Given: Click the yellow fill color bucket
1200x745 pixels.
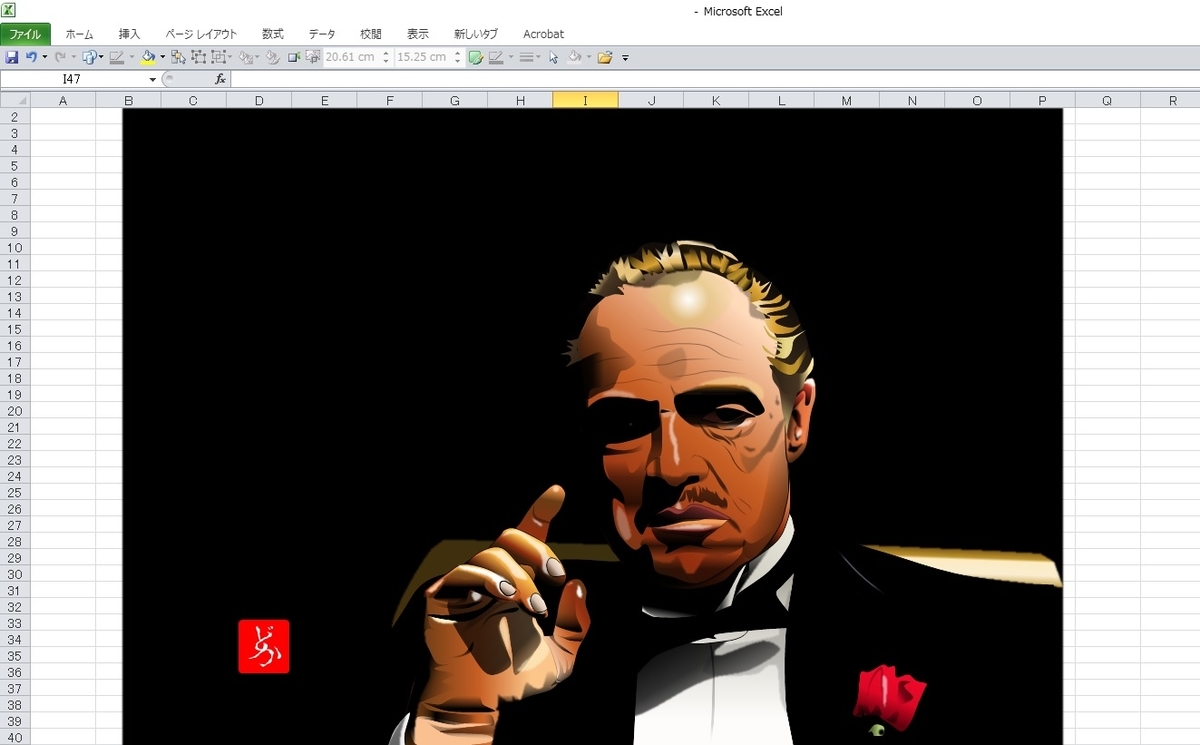Looking at the screenshot, I should pos(148,57).
